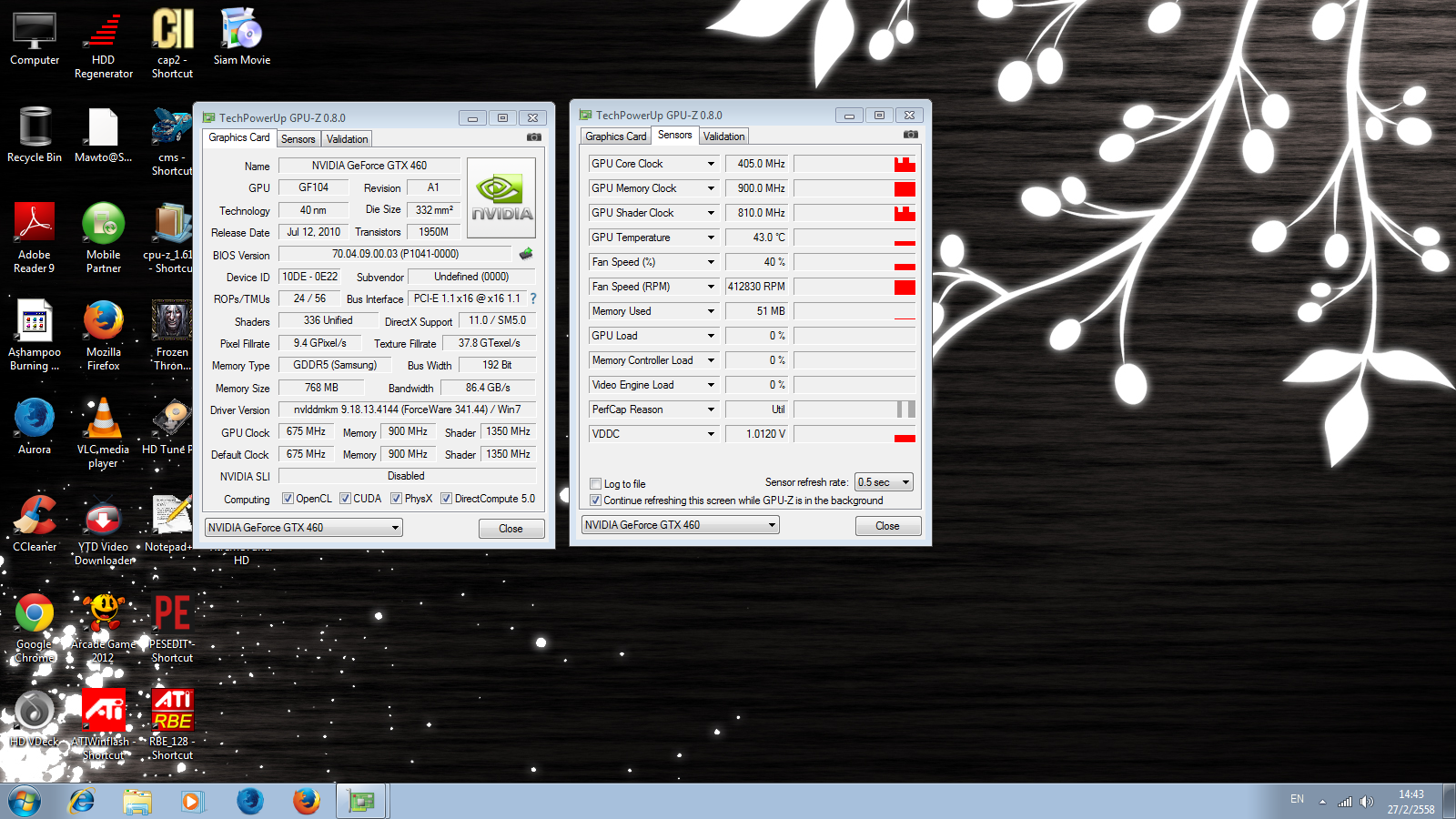Open the Video Engine Load sensor dropdown
Screen dimensions: 1456x819
pos(711,385)
